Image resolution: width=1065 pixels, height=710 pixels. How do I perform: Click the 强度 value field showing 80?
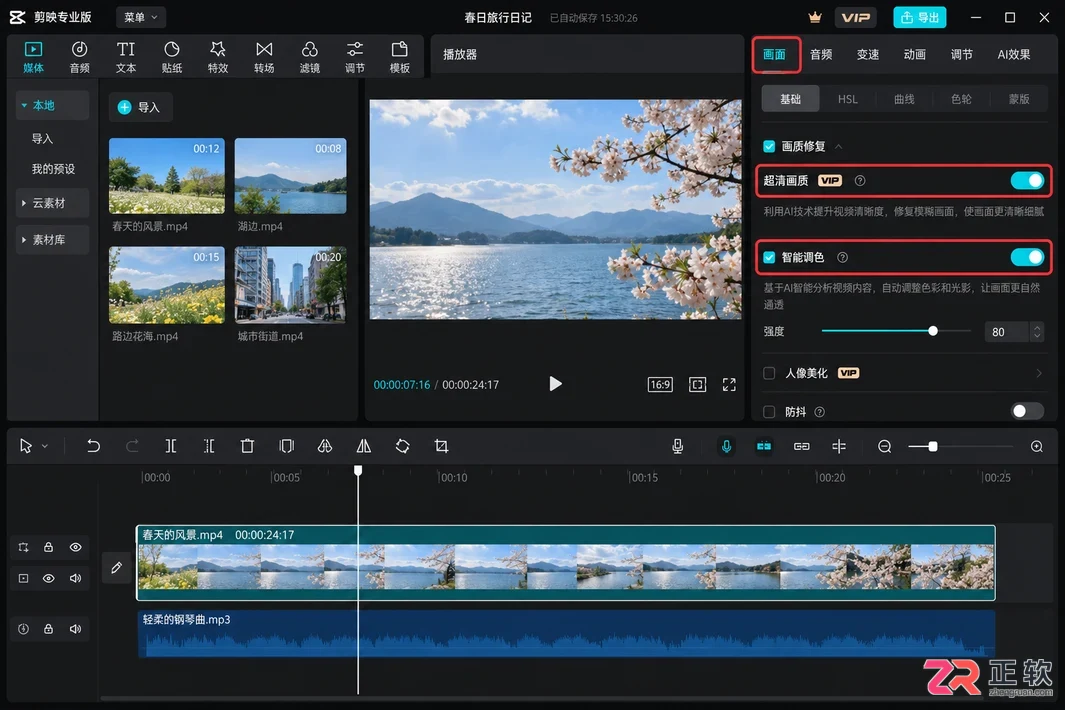[x=1007, y=332]
